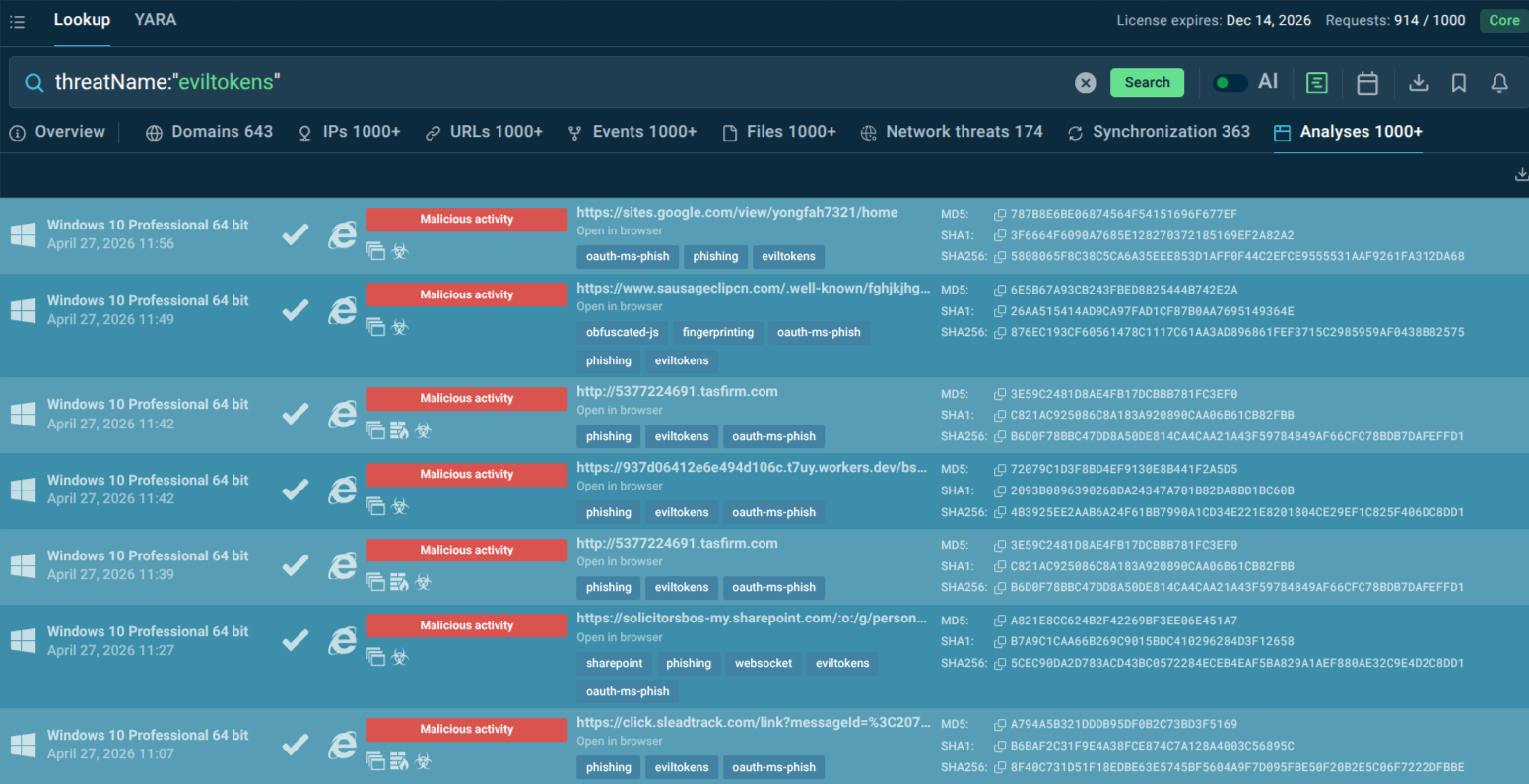Open the green query builder templates icon
The height and width of the screenshot is (784, 1529).
pos(1317,83)
